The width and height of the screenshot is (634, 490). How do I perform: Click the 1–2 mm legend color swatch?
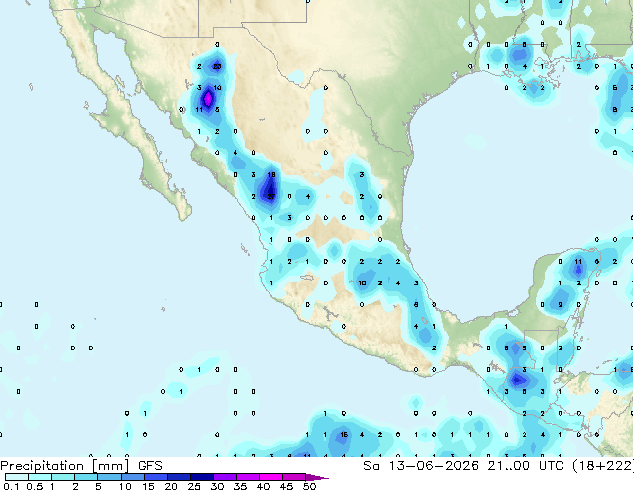pos(63,477)
